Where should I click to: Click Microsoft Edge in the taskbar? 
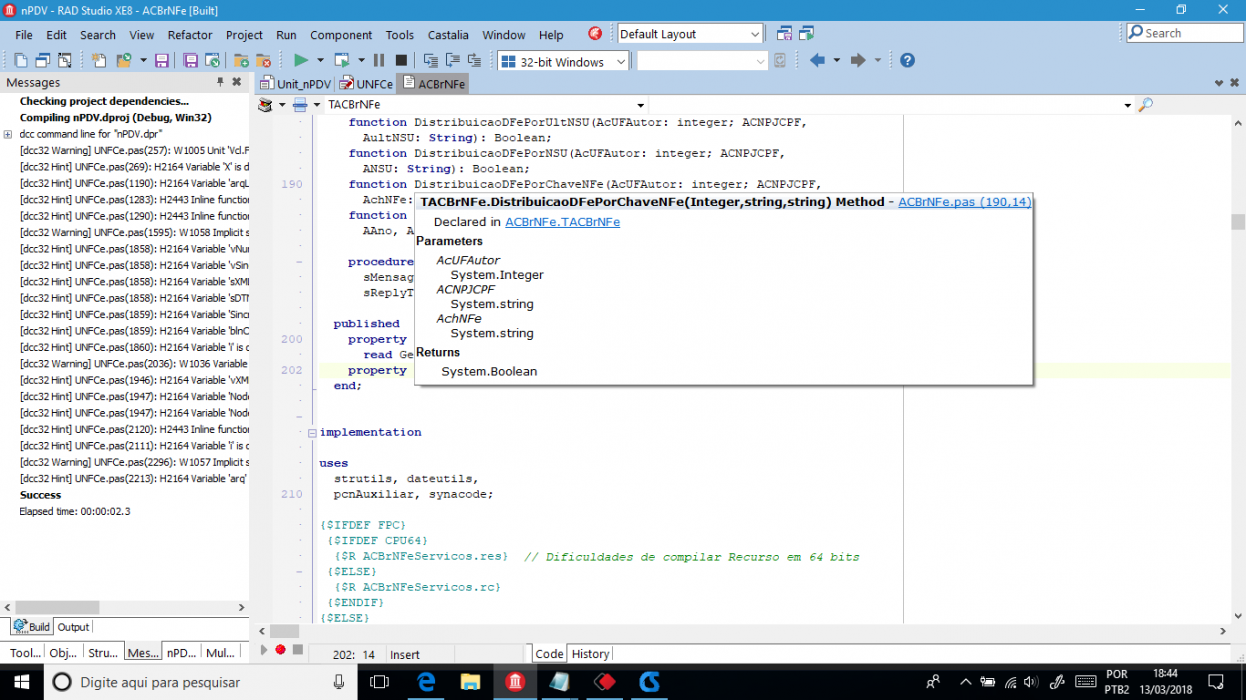[x=425, y=682]
